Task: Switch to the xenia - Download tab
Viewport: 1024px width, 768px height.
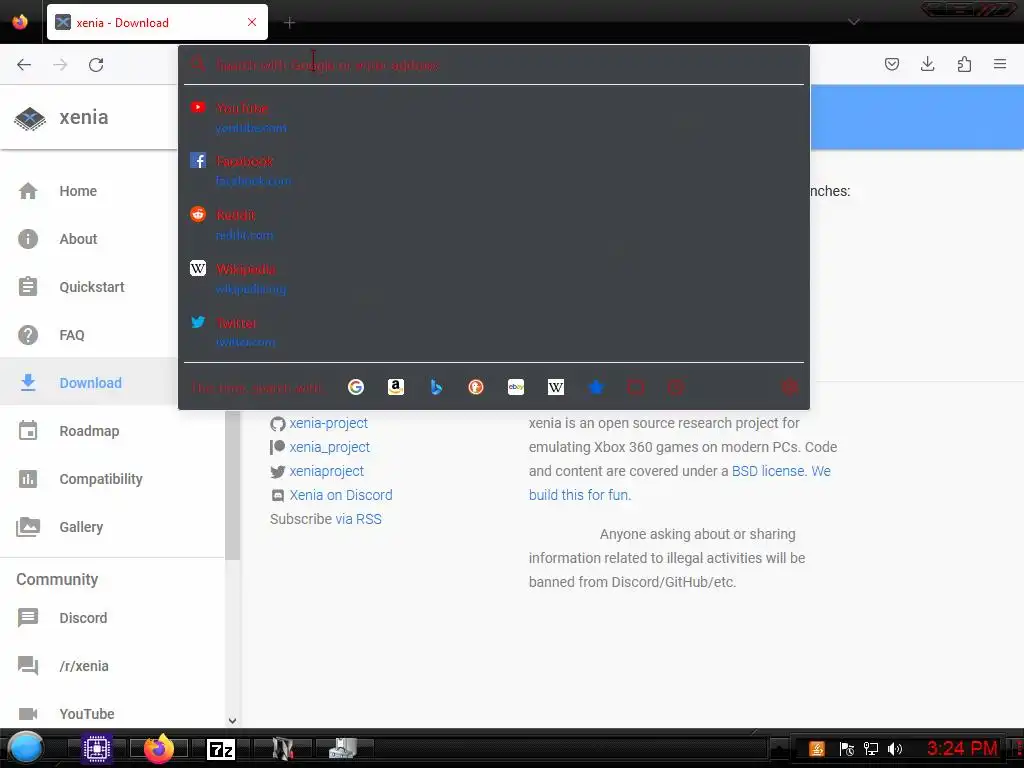Action: [157, 22]
